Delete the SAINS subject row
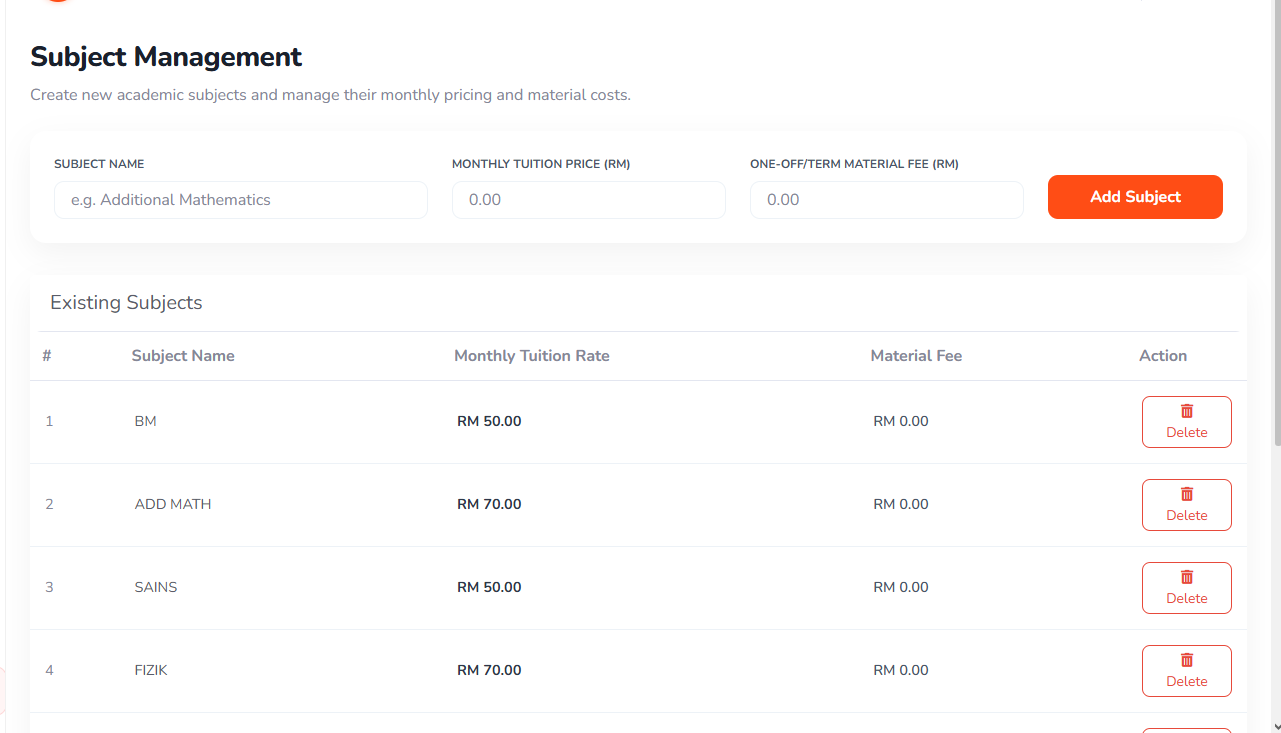 [1187, 588]
